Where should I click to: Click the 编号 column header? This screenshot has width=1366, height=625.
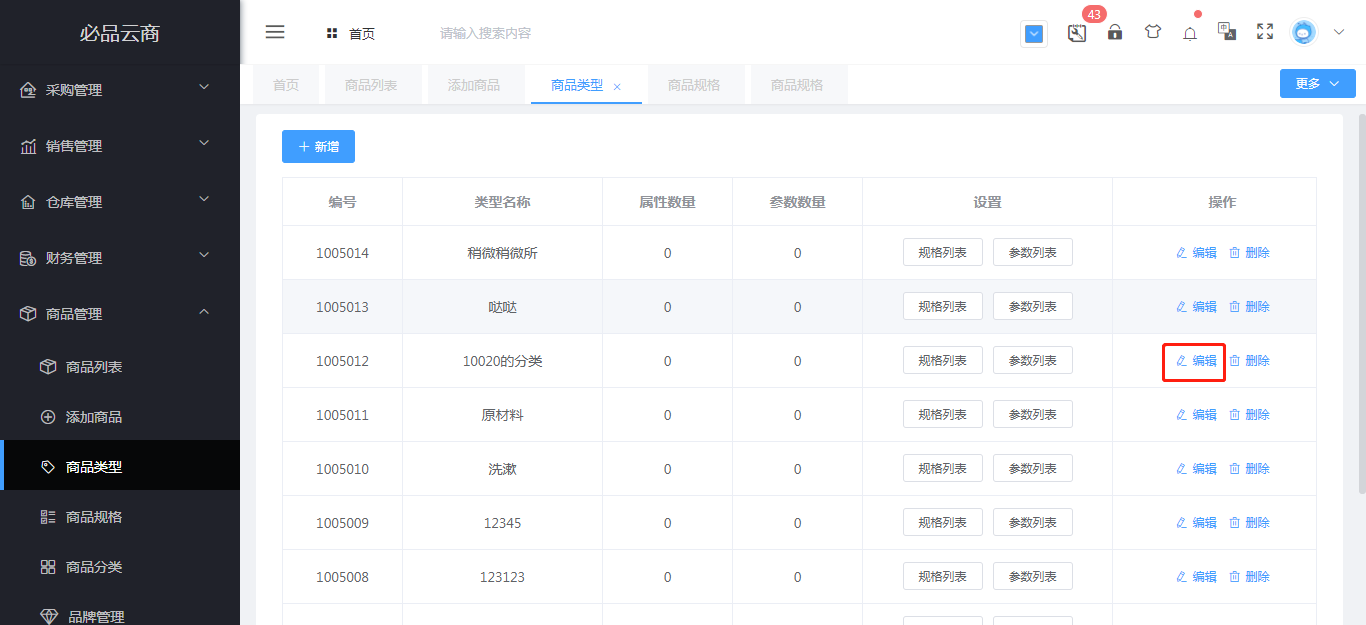point(342,202)
